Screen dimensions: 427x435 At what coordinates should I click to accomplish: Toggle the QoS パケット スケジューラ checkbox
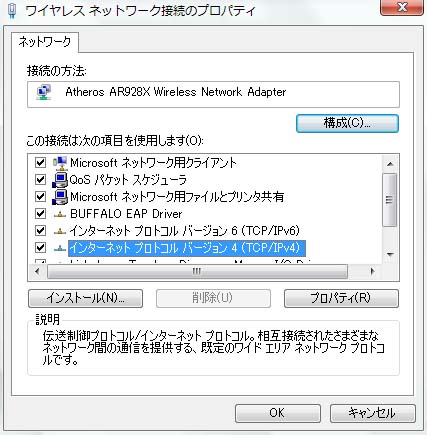40,180
